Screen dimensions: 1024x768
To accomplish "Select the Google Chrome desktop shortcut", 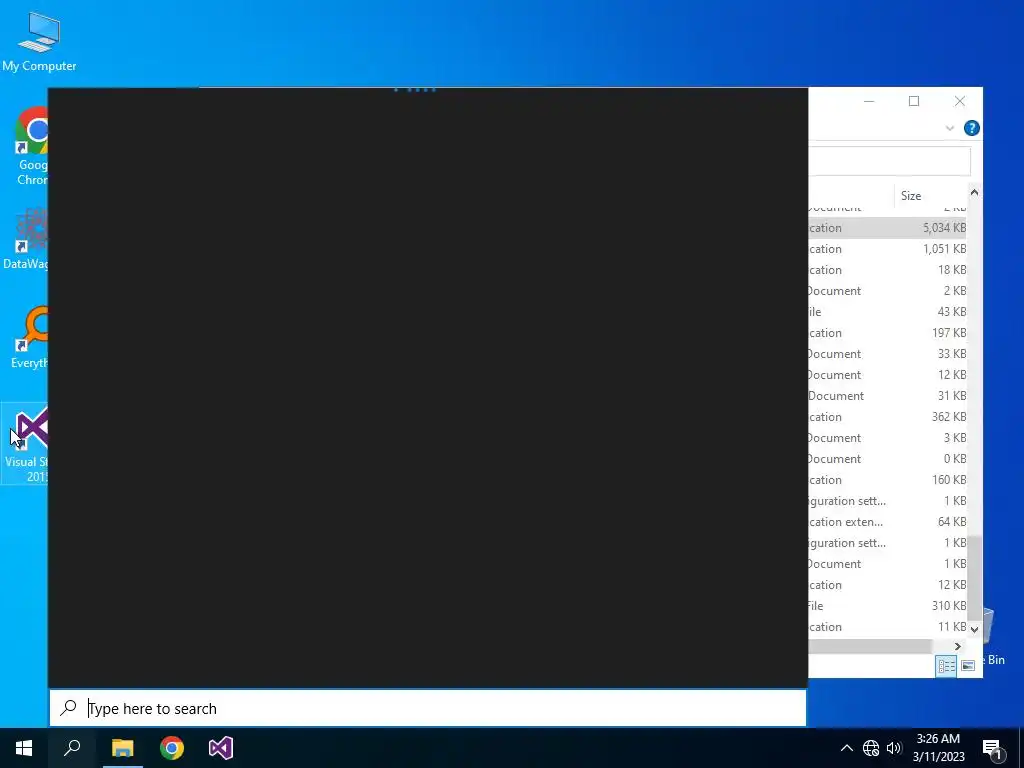I will pyautogui.click(x=31, y=147).
